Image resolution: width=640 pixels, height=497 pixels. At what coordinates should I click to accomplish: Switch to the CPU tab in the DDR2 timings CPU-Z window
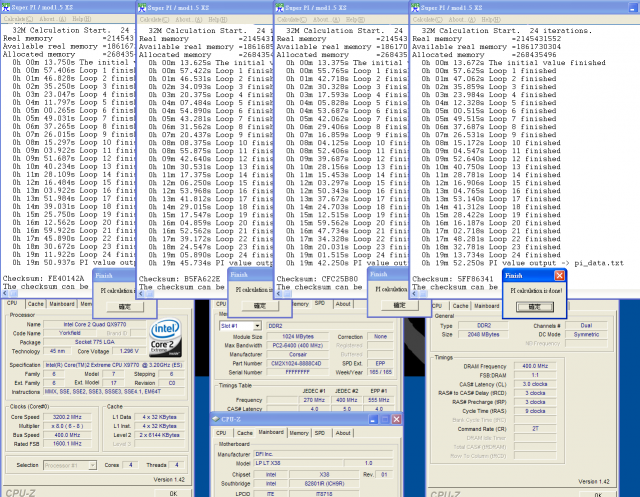pos(437,306)
